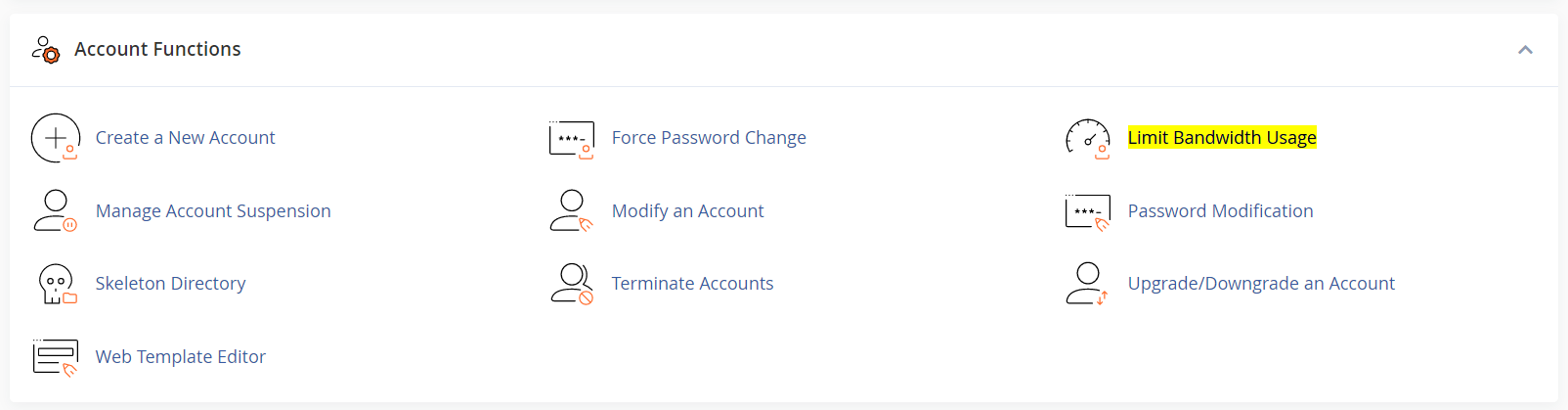Image resolution: width=1568 pixels, height=410 pixels.
Task: Open the Modify an Account link
Action: click(x=687, y=211)
